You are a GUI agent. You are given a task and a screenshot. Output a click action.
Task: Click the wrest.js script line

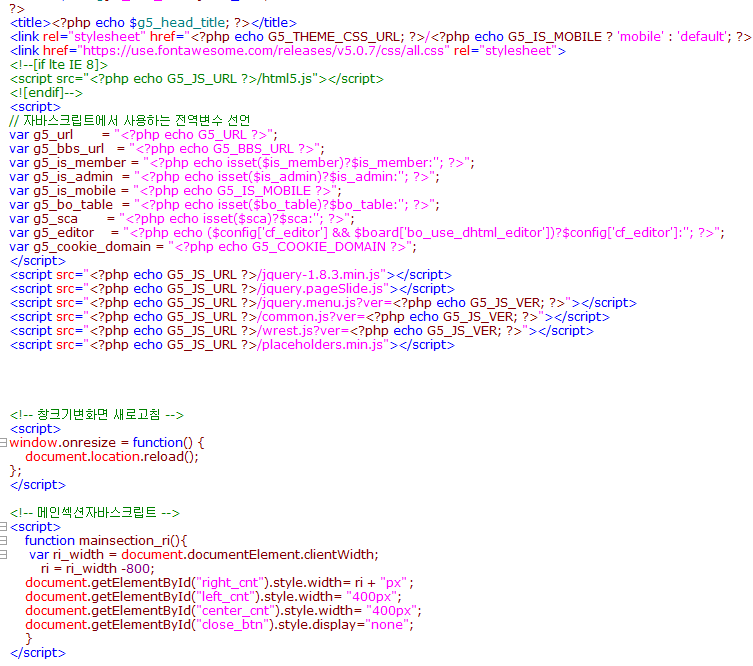tap(302, 331)
